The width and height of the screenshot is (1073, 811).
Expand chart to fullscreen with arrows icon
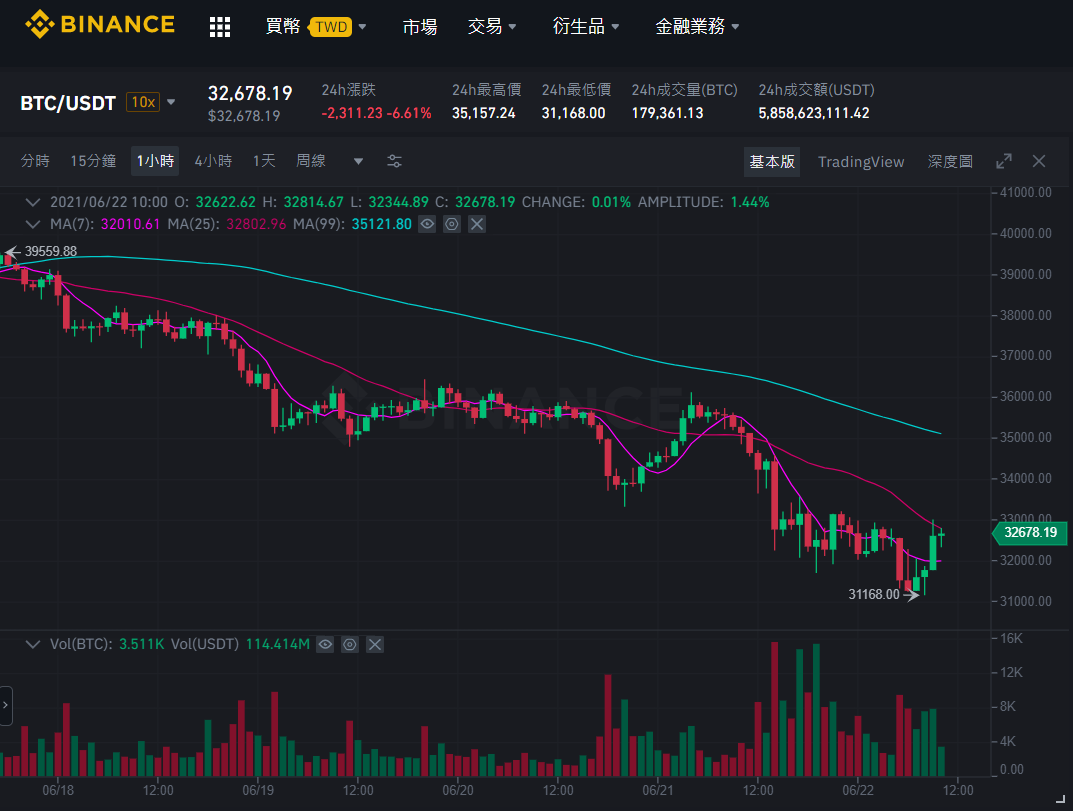coord(1004,162)
